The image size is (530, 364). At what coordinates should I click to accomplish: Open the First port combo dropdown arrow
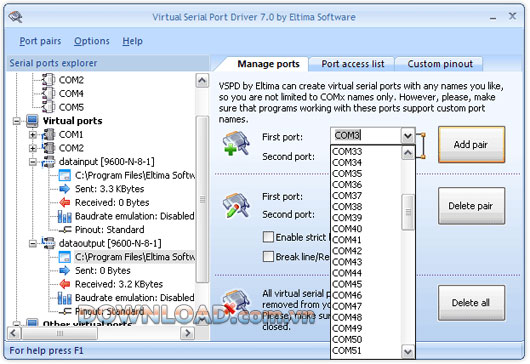408,136
